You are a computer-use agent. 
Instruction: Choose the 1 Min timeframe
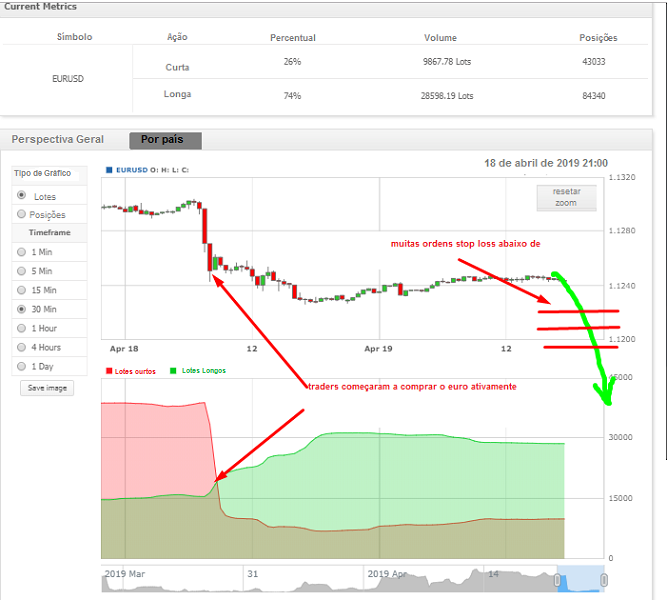[x=22, y=252]
